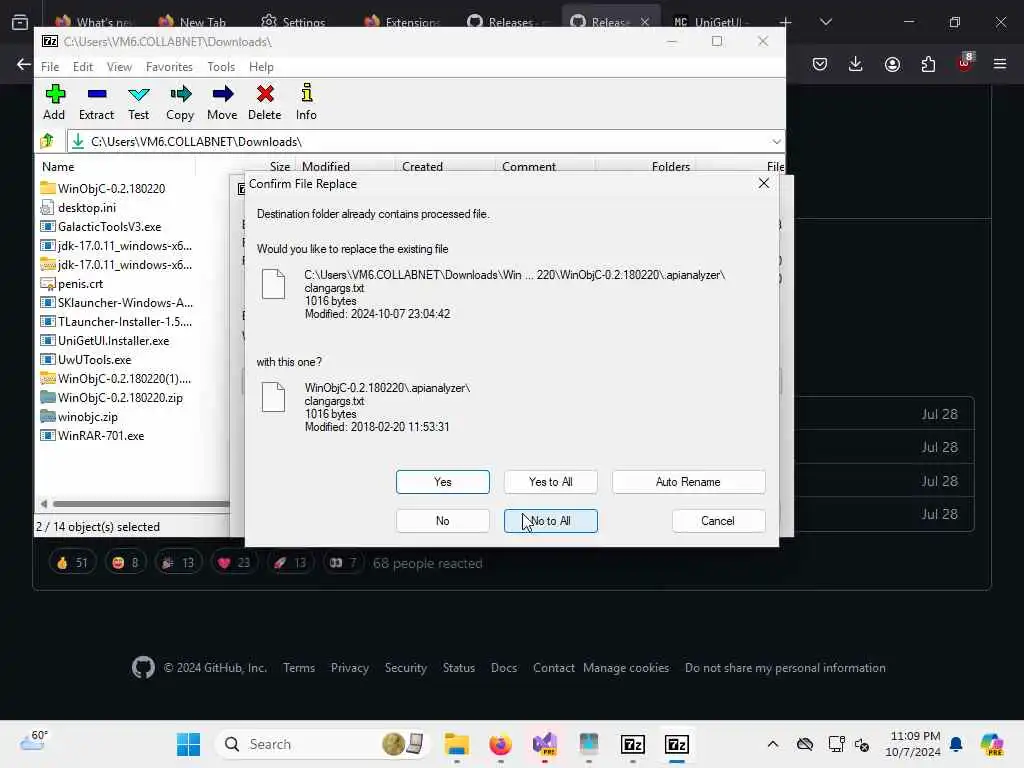Switch to the Settings browser tab
Viewport: 1024px width, 768px height.
point(293,22)
